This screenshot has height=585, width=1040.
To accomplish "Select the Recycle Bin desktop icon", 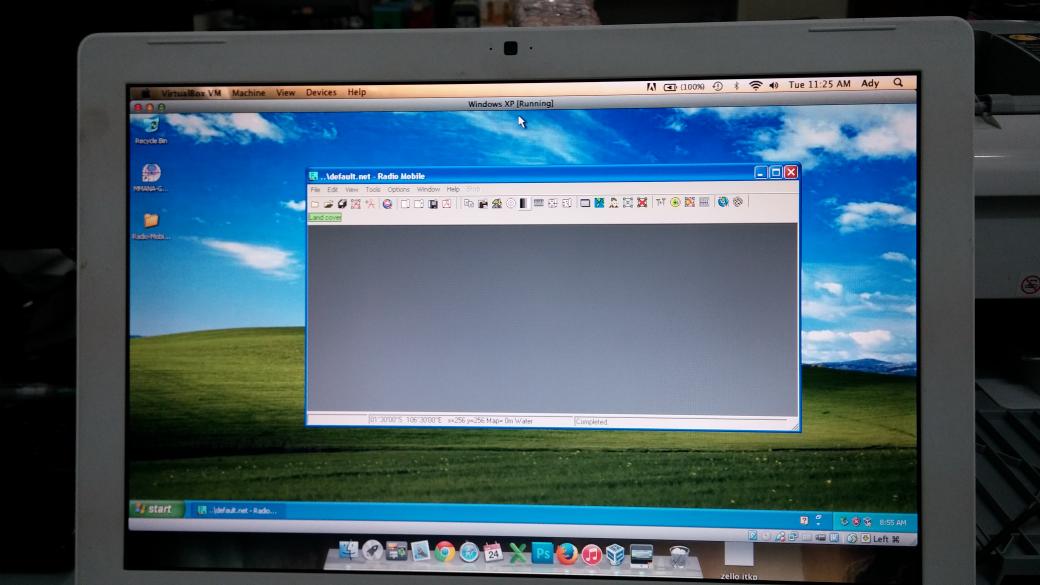I will [x=151, y=130].
